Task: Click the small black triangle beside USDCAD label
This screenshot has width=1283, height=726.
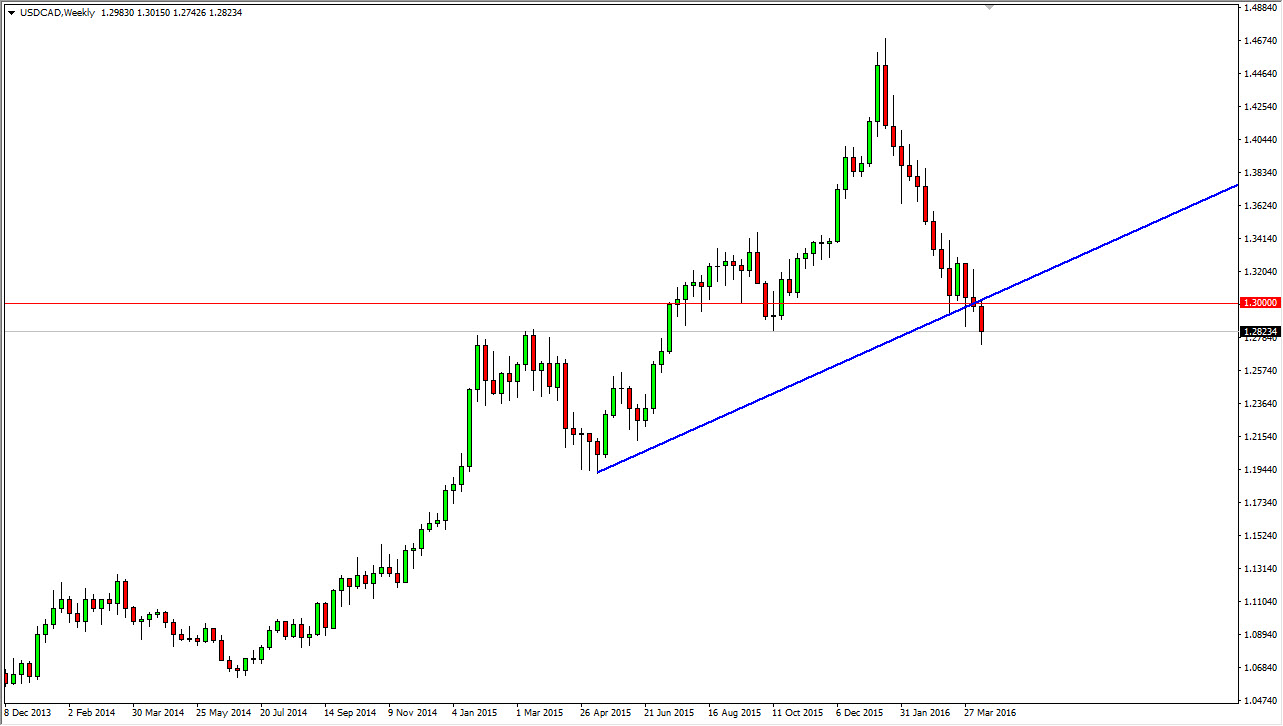Action: (x=11, y=13)
